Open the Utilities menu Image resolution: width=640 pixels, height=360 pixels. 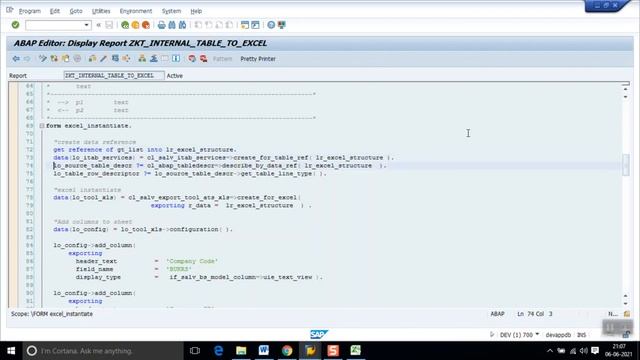click(x=101, y=11)
